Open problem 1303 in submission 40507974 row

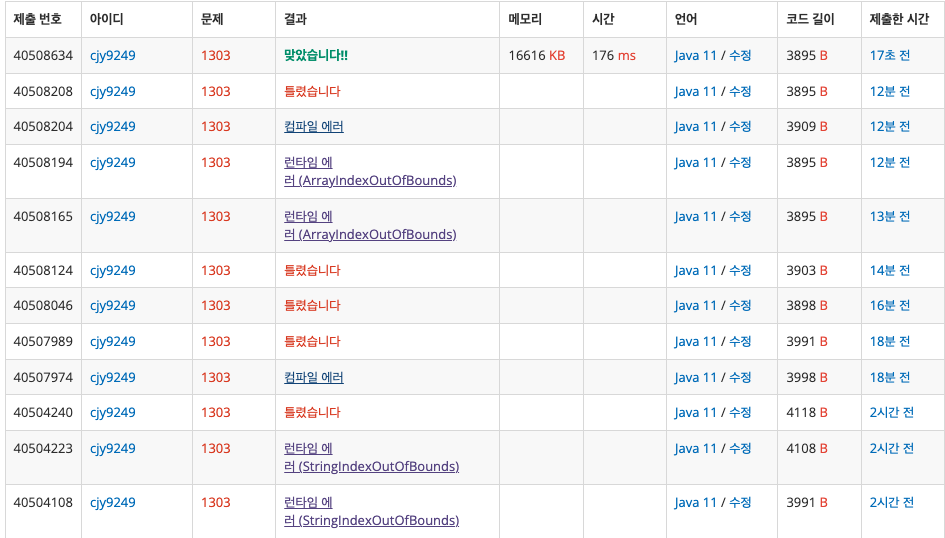pyautogui.click(x=216, y=377)
